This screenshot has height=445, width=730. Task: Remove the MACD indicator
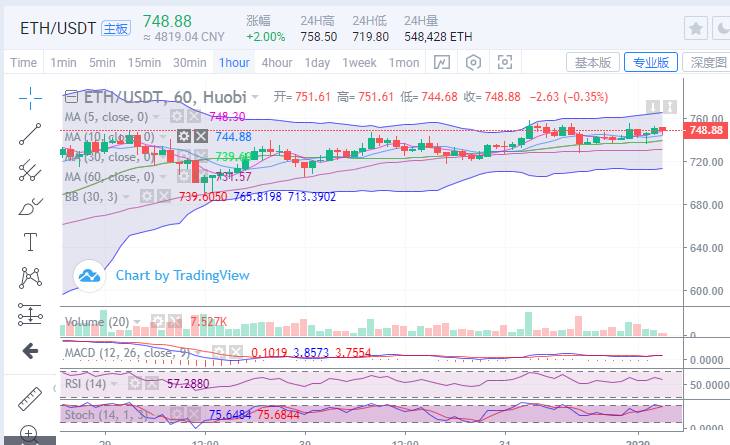236,352
